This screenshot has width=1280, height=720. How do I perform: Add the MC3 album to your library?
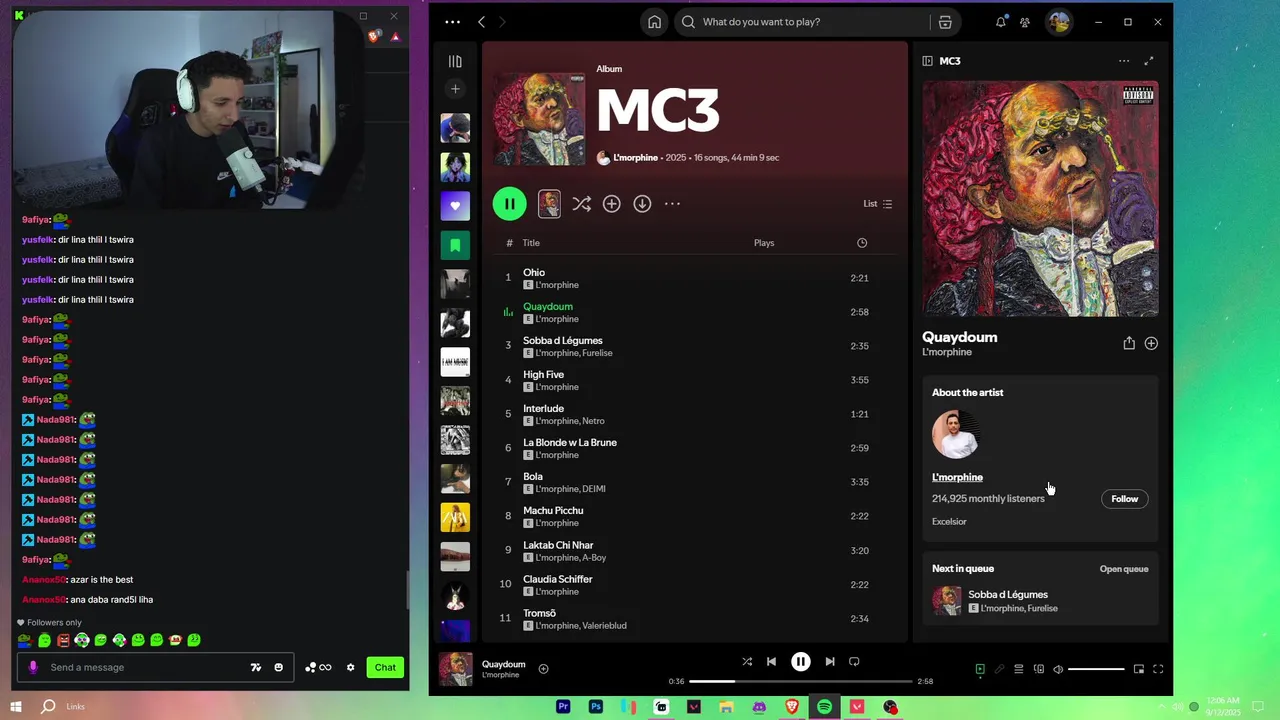click(611, 204)
